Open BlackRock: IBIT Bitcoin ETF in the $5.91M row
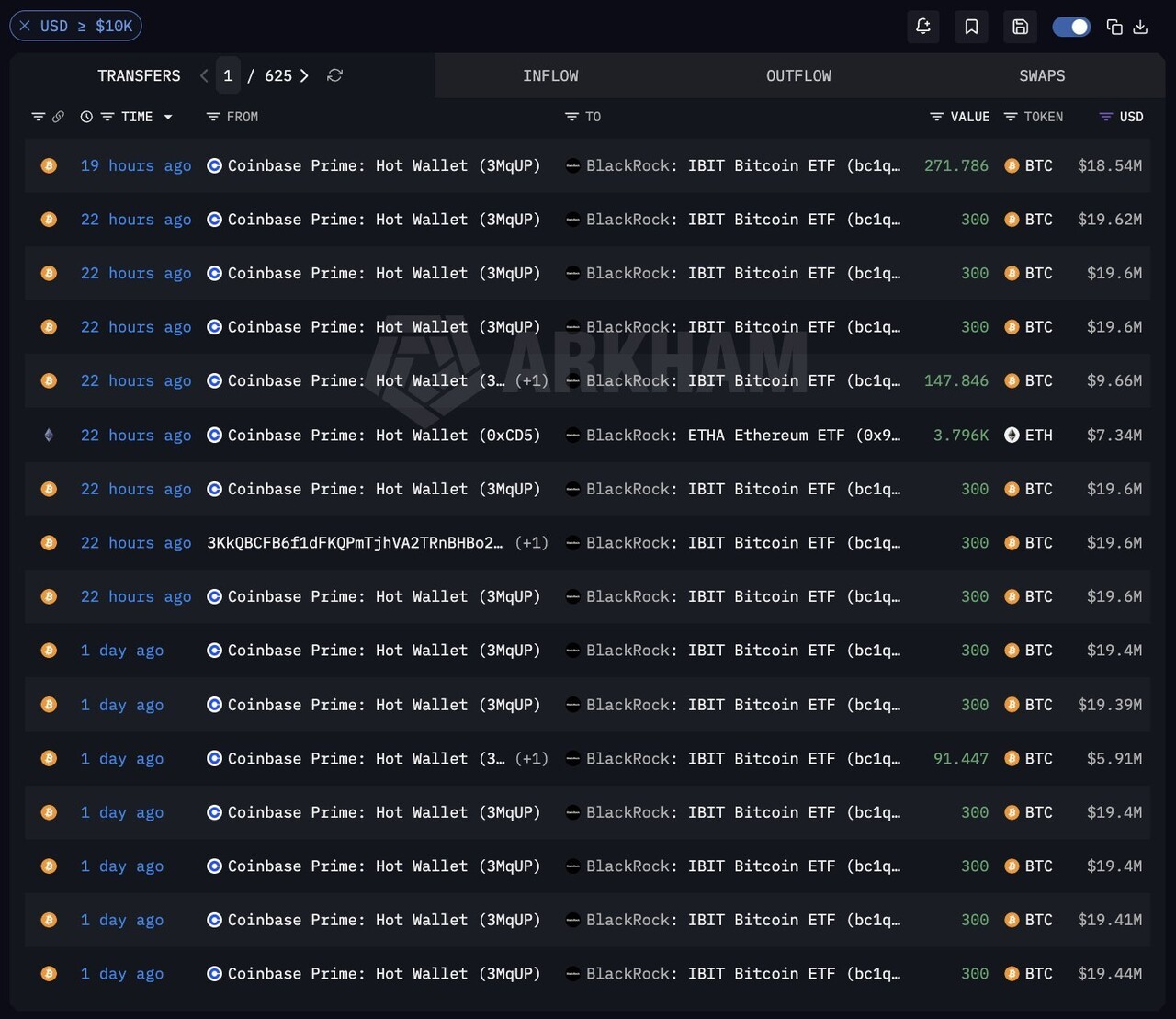This screenshot has width=1176, height=1019. (x=743, y=758)
